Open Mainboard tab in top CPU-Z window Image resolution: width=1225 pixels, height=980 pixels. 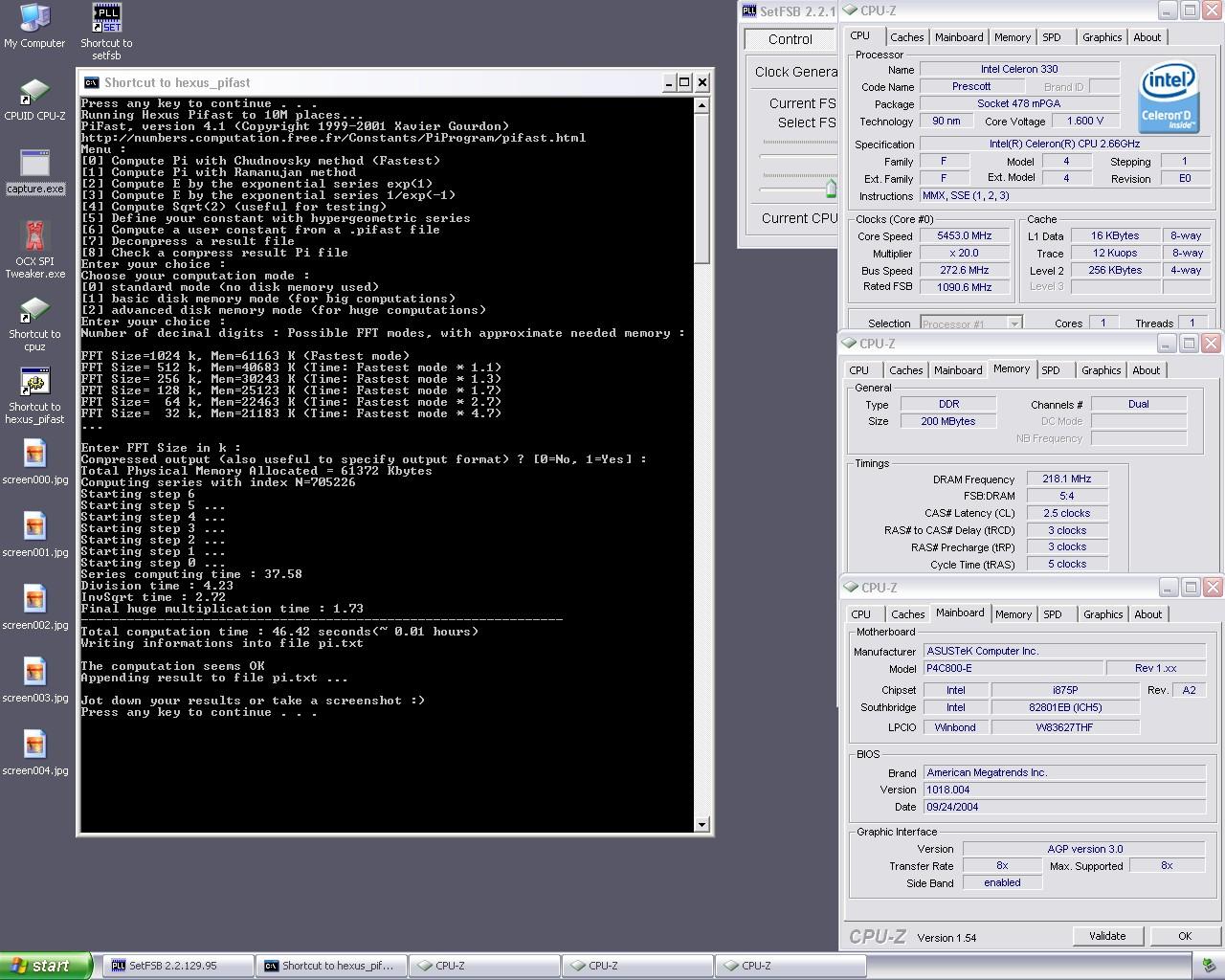959,37
